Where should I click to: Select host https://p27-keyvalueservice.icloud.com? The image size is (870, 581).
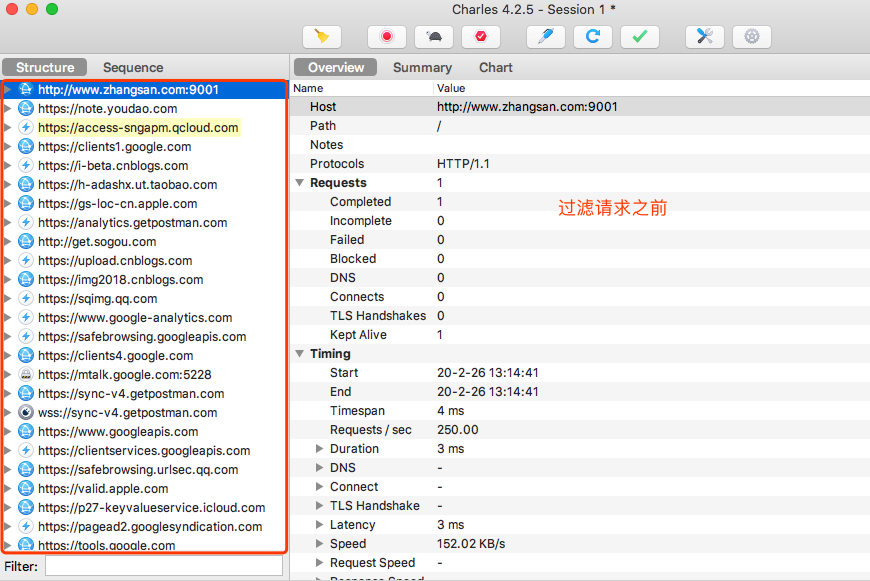151,507
